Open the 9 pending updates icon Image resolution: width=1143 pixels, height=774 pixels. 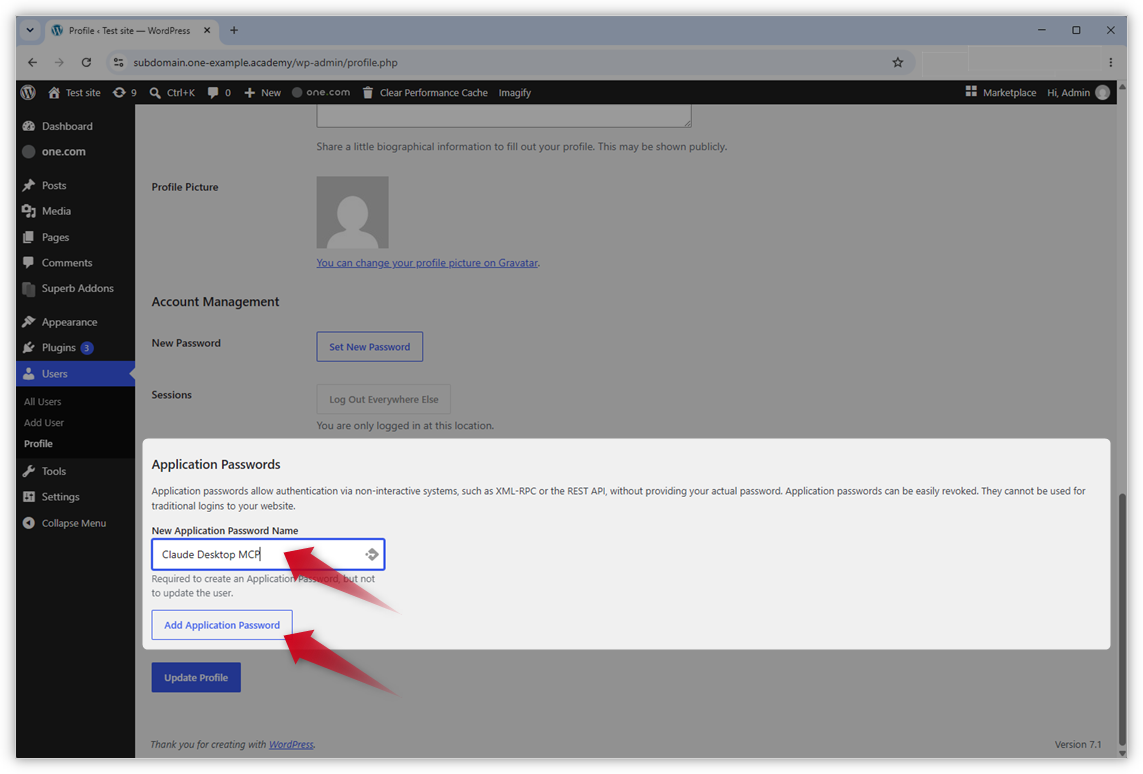point(125,93)
